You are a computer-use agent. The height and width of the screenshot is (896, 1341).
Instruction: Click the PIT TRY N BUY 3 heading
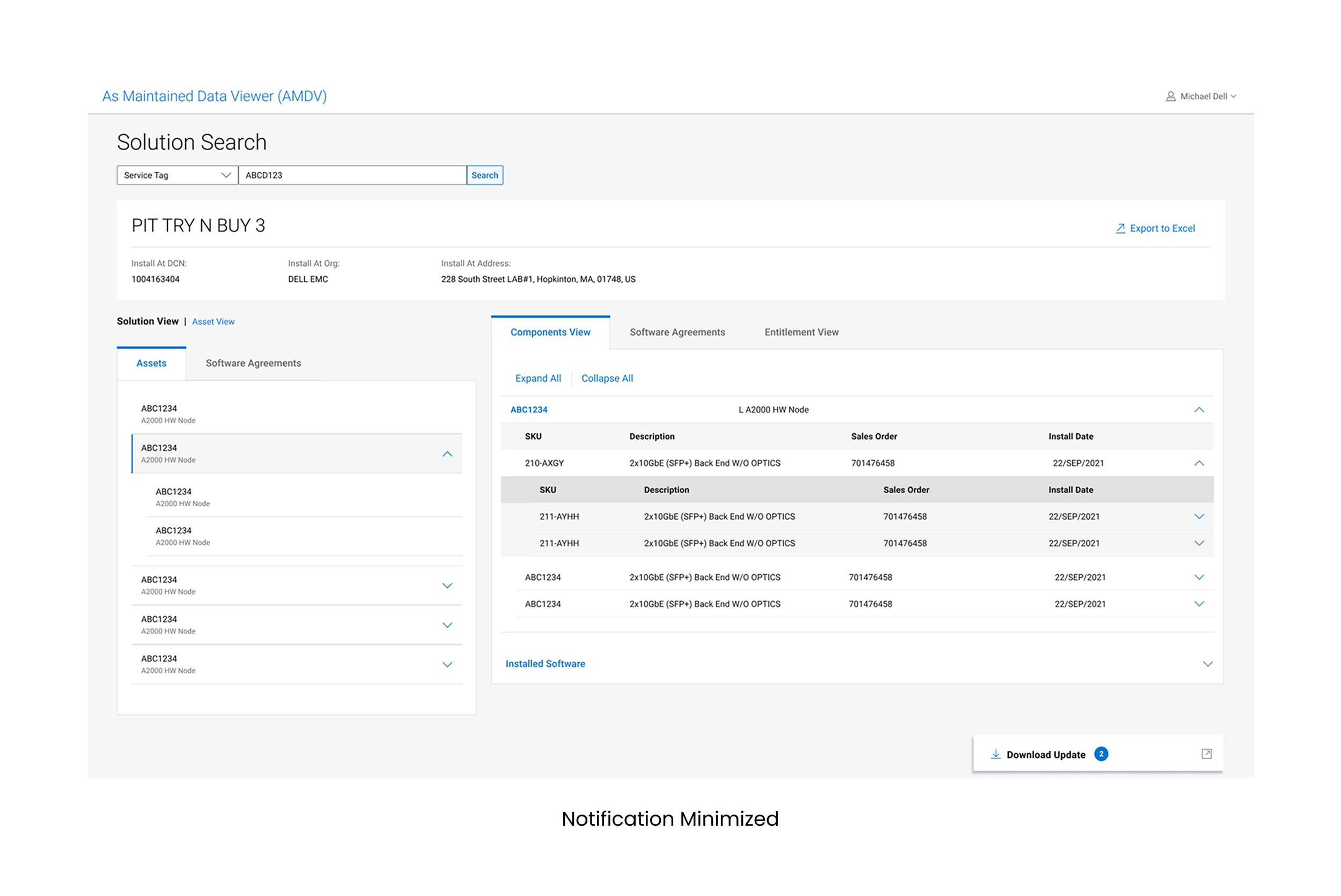click(198, 226)
